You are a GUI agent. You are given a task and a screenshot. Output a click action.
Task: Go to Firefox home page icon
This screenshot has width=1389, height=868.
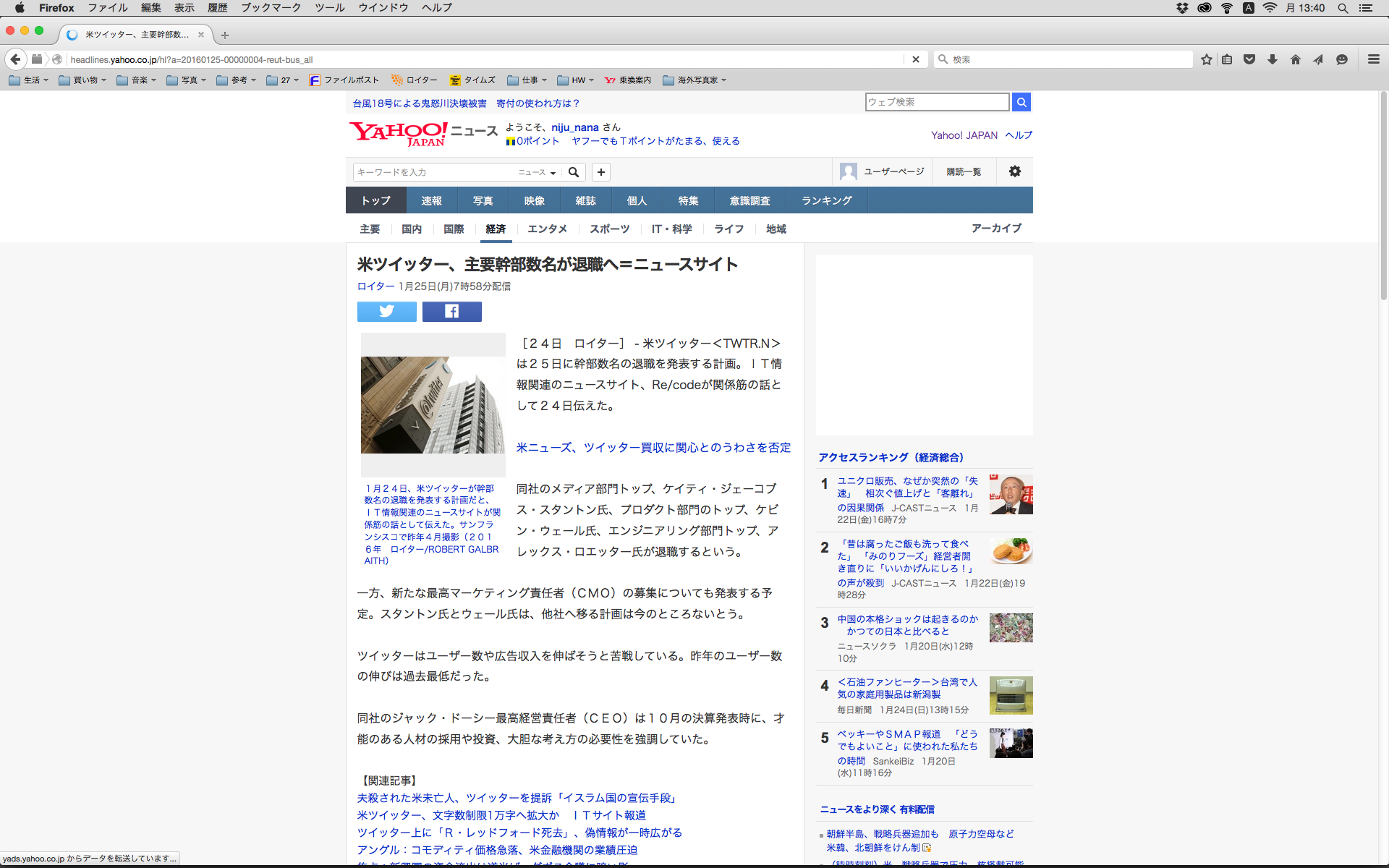pos(1295,59)
